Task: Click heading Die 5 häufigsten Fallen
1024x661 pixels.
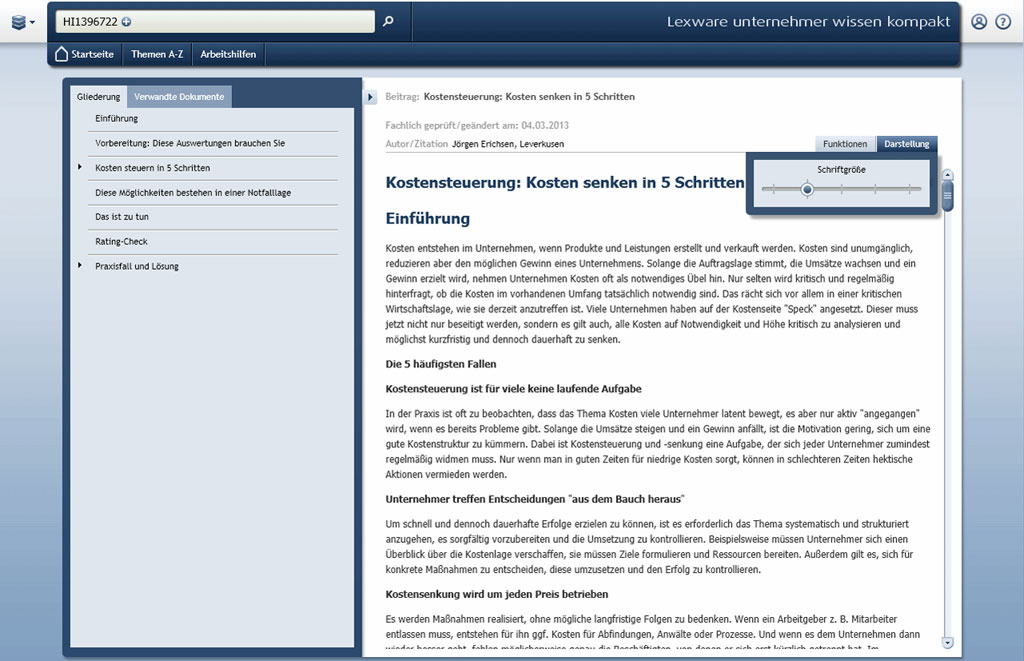Action: [x=441, y=364]
